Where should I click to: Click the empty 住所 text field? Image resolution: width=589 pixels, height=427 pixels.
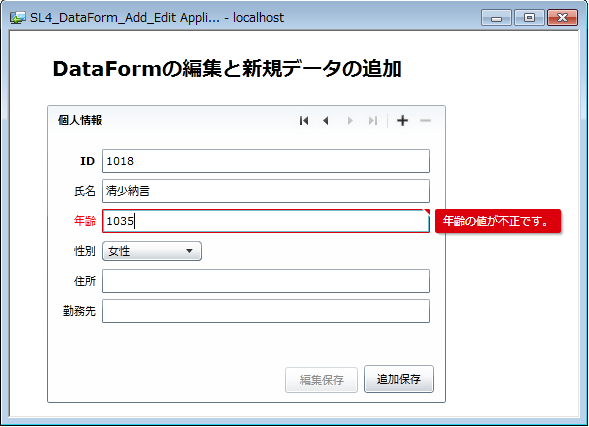pyautogui.click(x=266, y=281)
